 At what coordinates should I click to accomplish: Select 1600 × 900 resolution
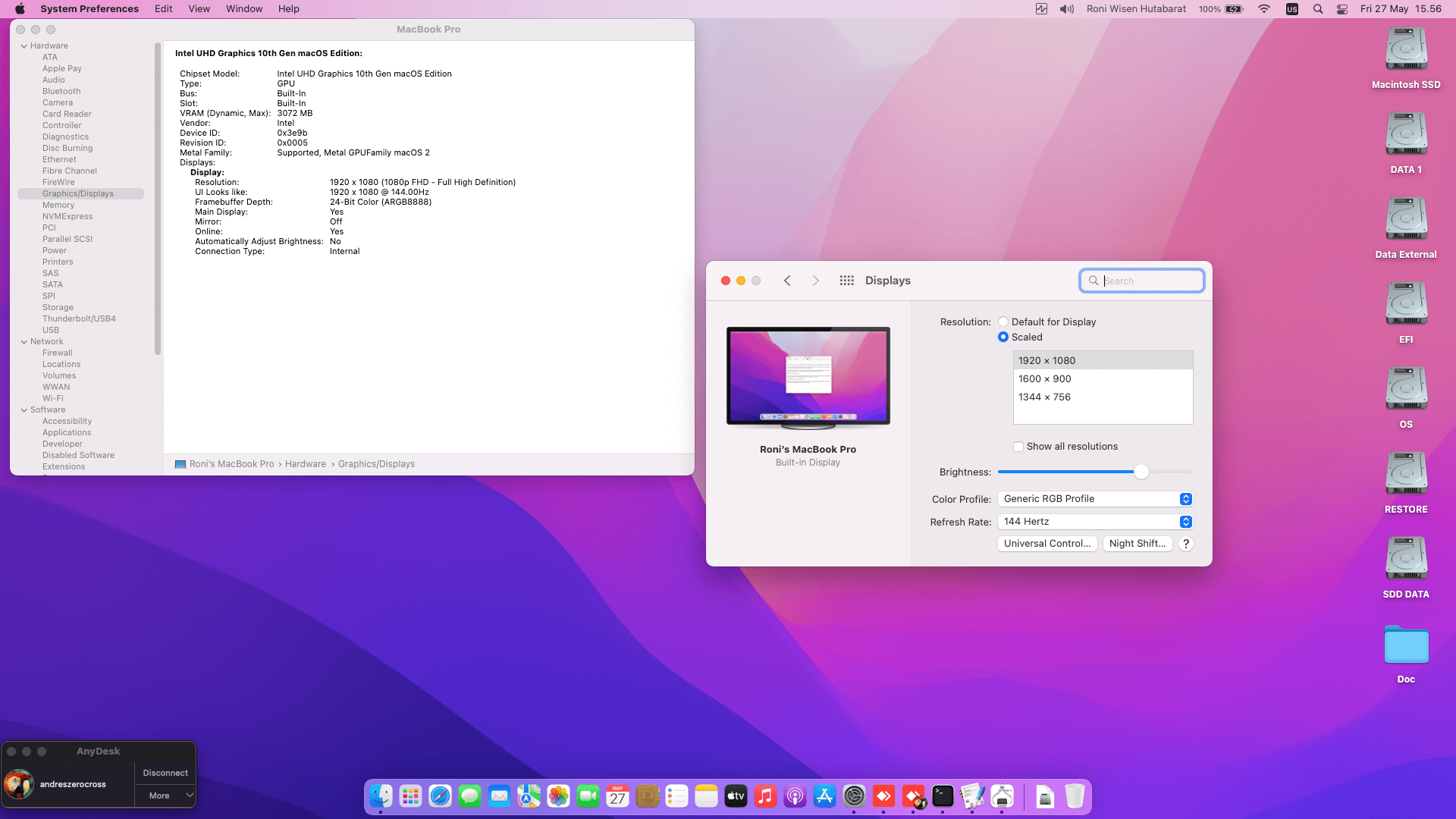click(1103, 379)
